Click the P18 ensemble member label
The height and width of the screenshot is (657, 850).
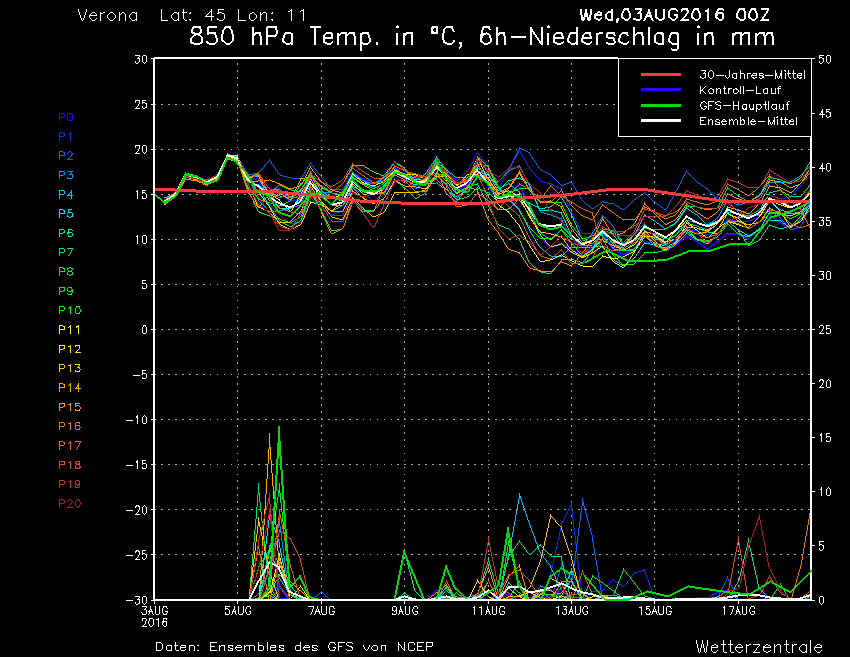[x=70, y=465]
